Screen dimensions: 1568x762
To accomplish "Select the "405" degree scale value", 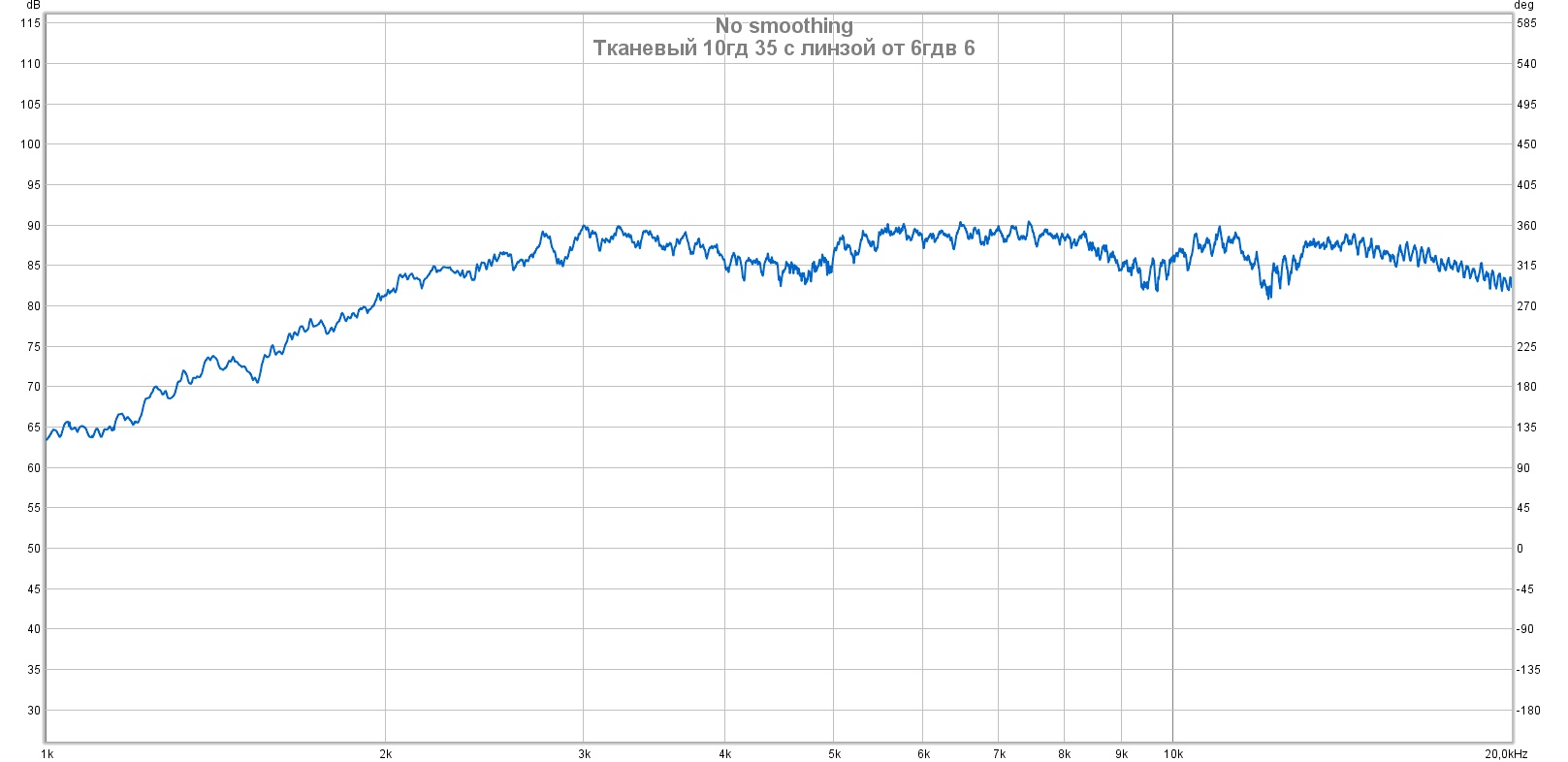I will [x=1527, y=185].
